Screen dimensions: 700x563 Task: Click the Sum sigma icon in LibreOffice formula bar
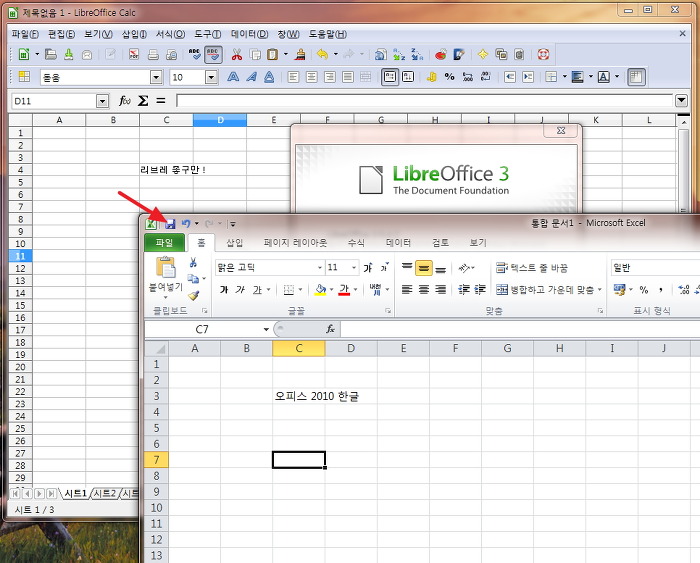coord(143,101)
